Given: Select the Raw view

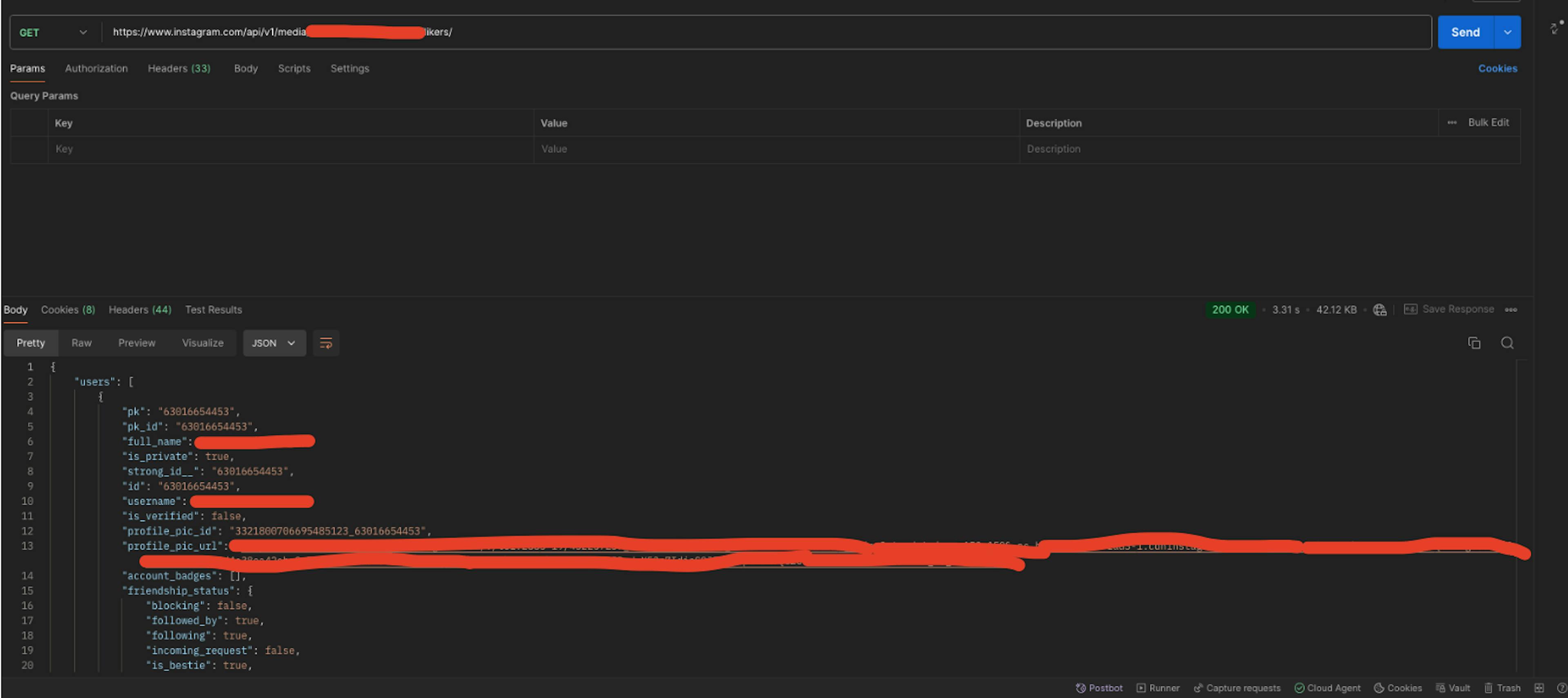Looking at the screenshot, I should (82, 343).
